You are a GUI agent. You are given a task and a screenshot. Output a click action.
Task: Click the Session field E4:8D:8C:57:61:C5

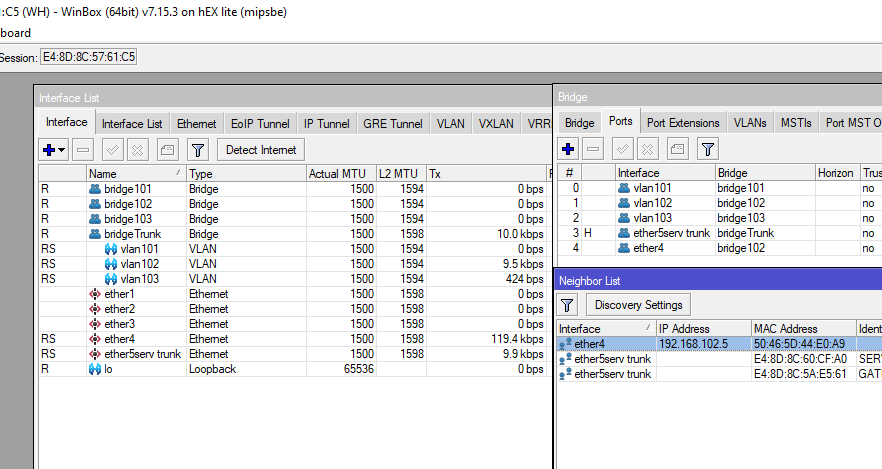[88, 57]
